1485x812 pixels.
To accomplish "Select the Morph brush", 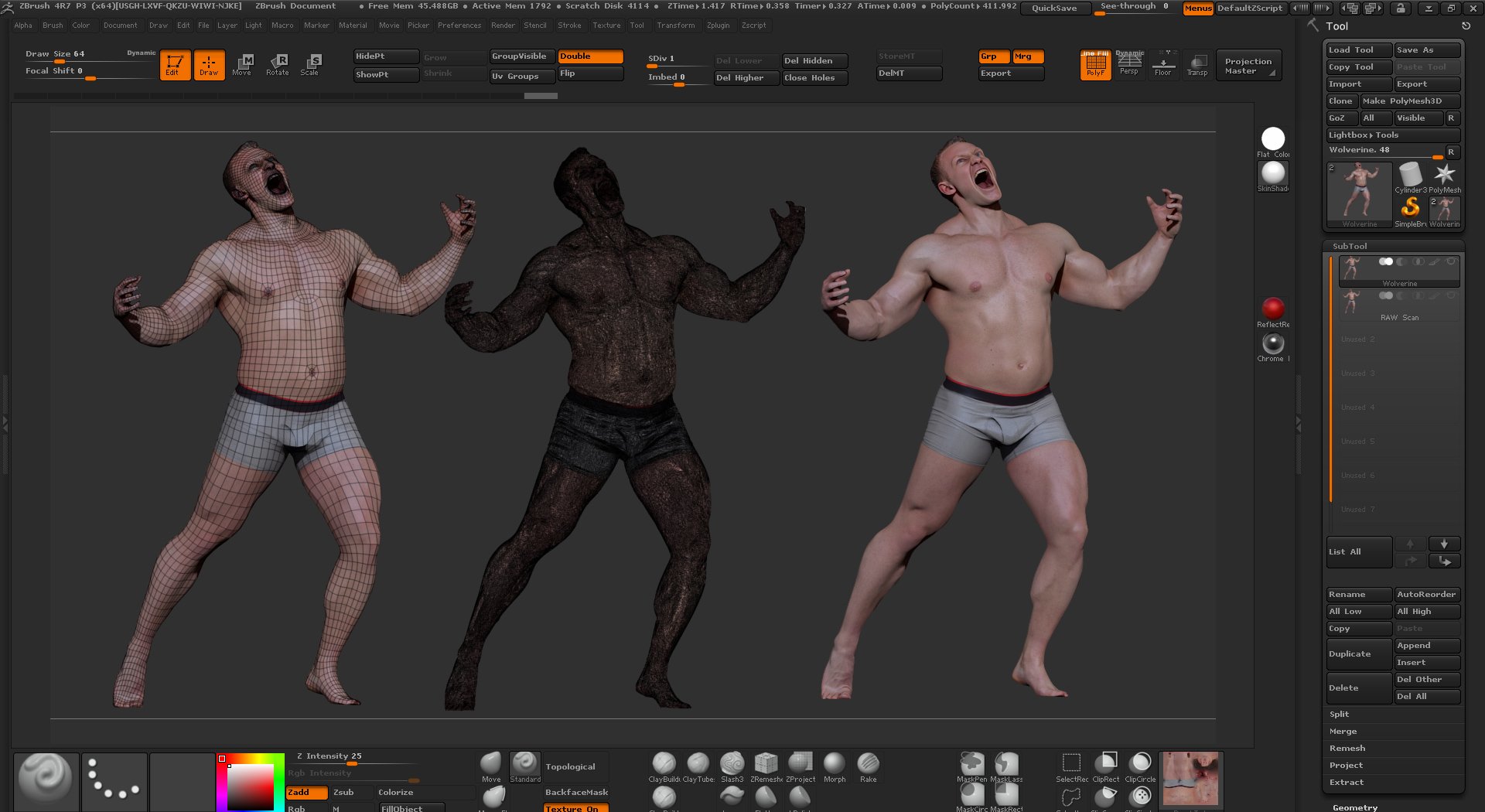I will pyautogui.click(x=835, y=767).
